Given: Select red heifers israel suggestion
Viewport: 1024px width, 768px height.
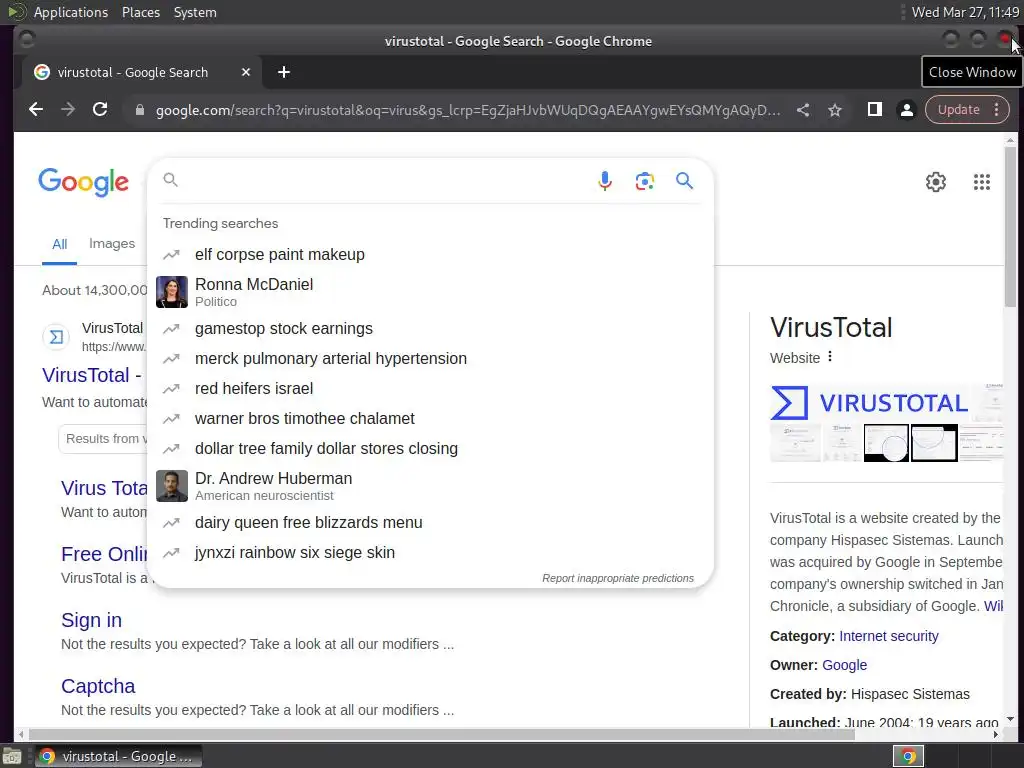Looking at the screenshot, I should (431, 389).
